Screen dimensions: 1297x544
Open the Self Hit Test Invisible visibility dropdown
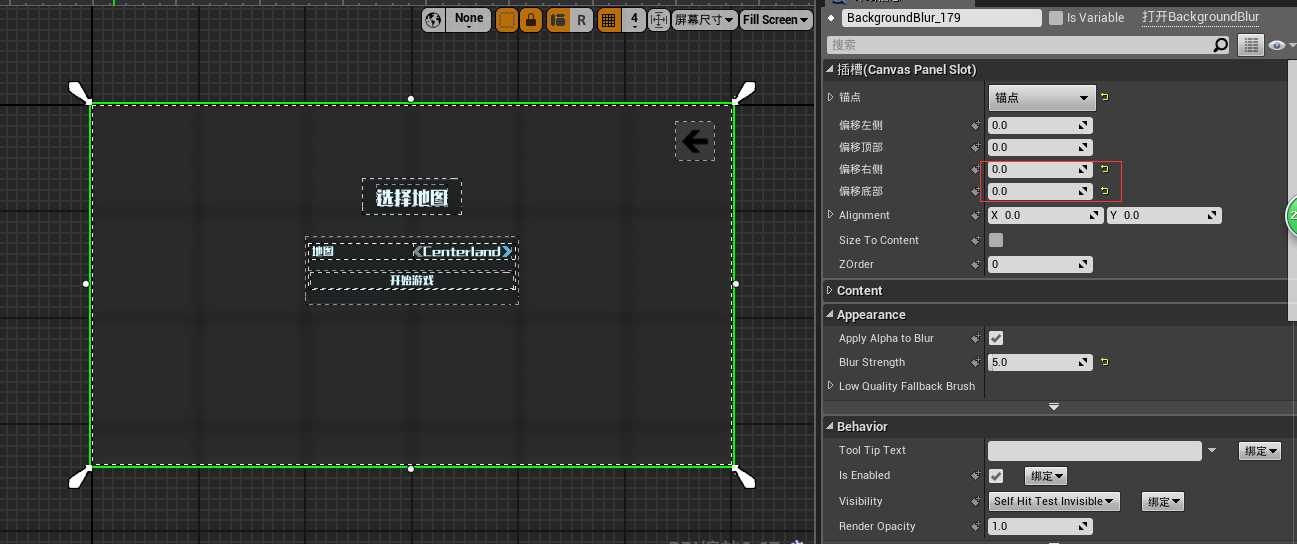pyautogui.click(x=1054, y=501)
